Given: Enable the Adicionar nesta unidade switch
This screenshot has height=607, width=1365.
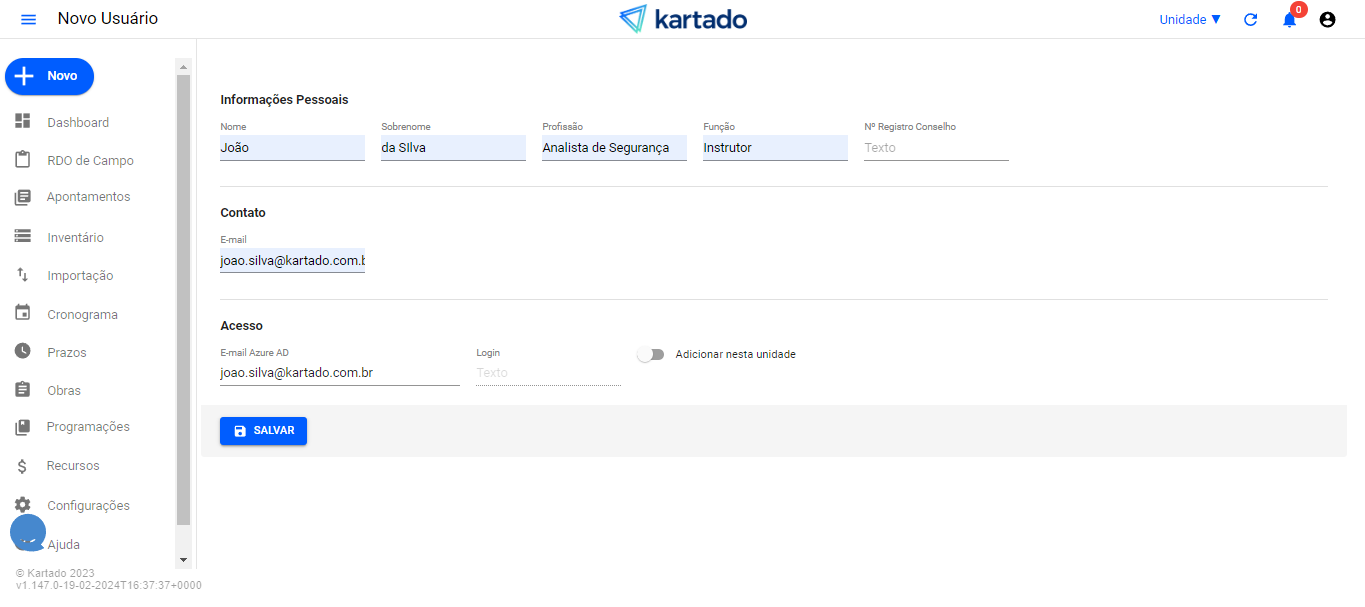Looking at the screenshot, I should 651,355.
